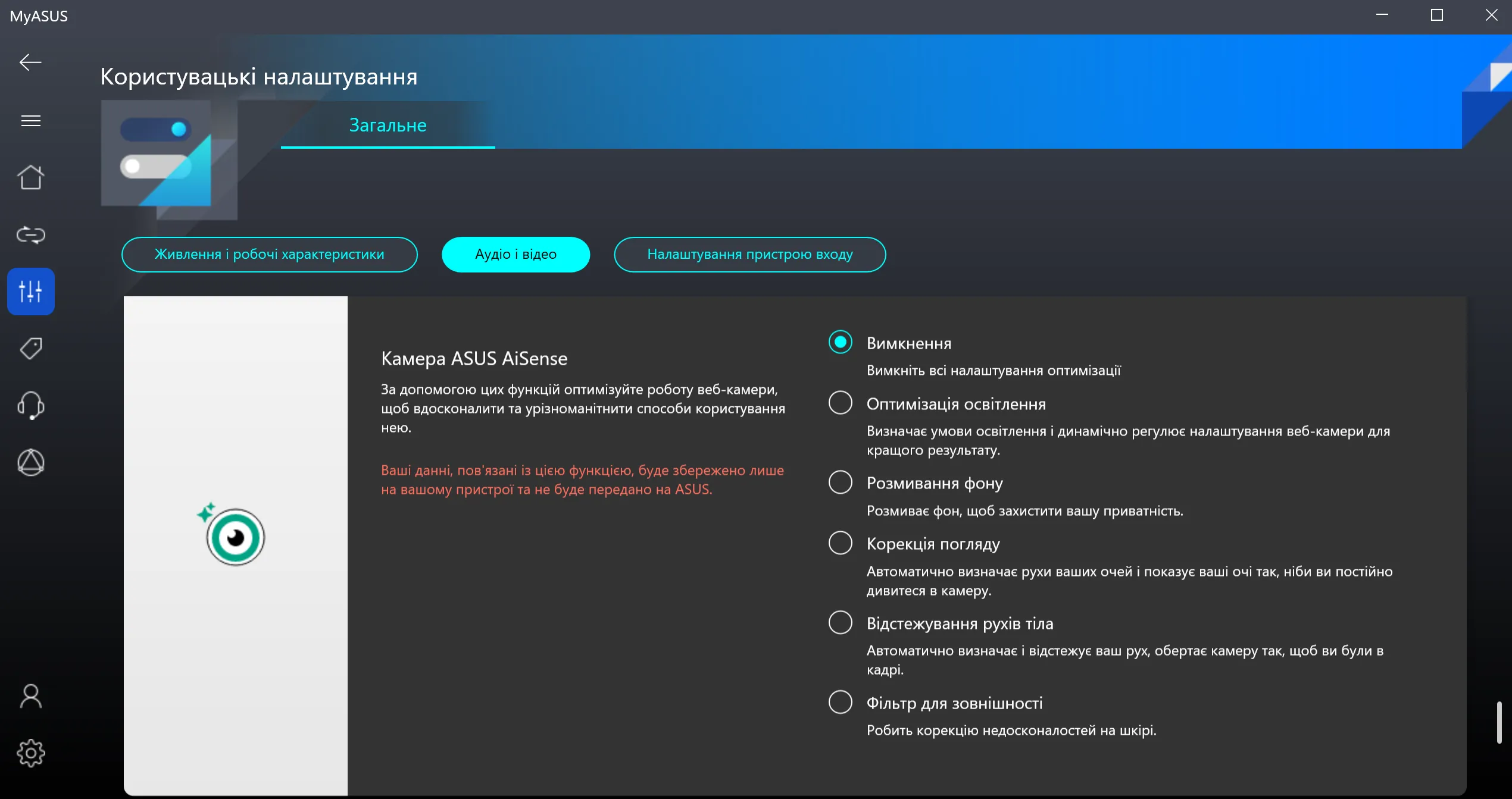Image resolution: width=1512 pixels, height=799 pixels.
Task: Enable Фільтр для зовнішності option
Action: (840, 702)
